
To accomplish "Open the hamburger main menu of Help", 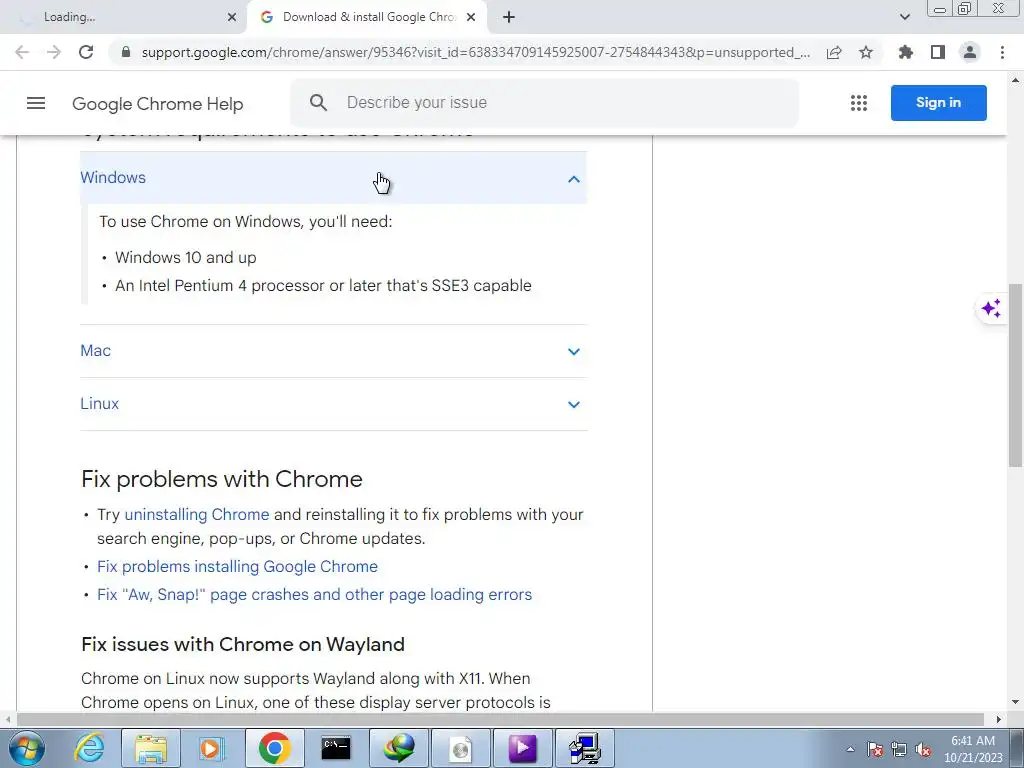I will click(x=36, y=103).
